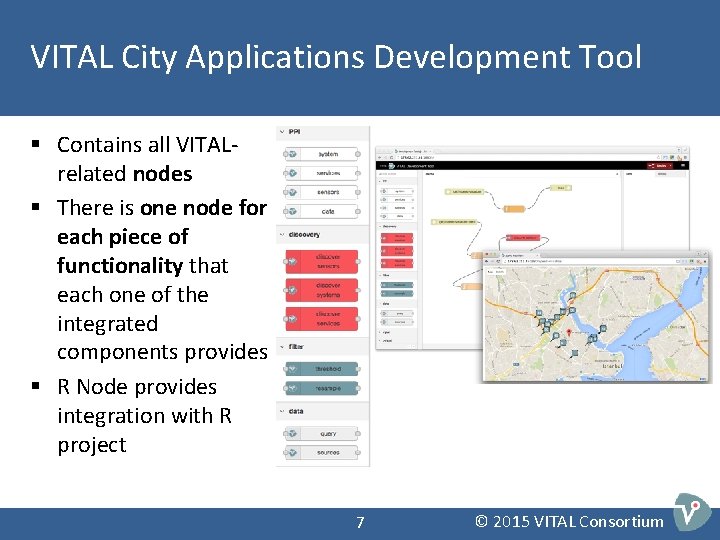Select the system node in PPI palette
The image size is (720, 540).
[321, 154]
